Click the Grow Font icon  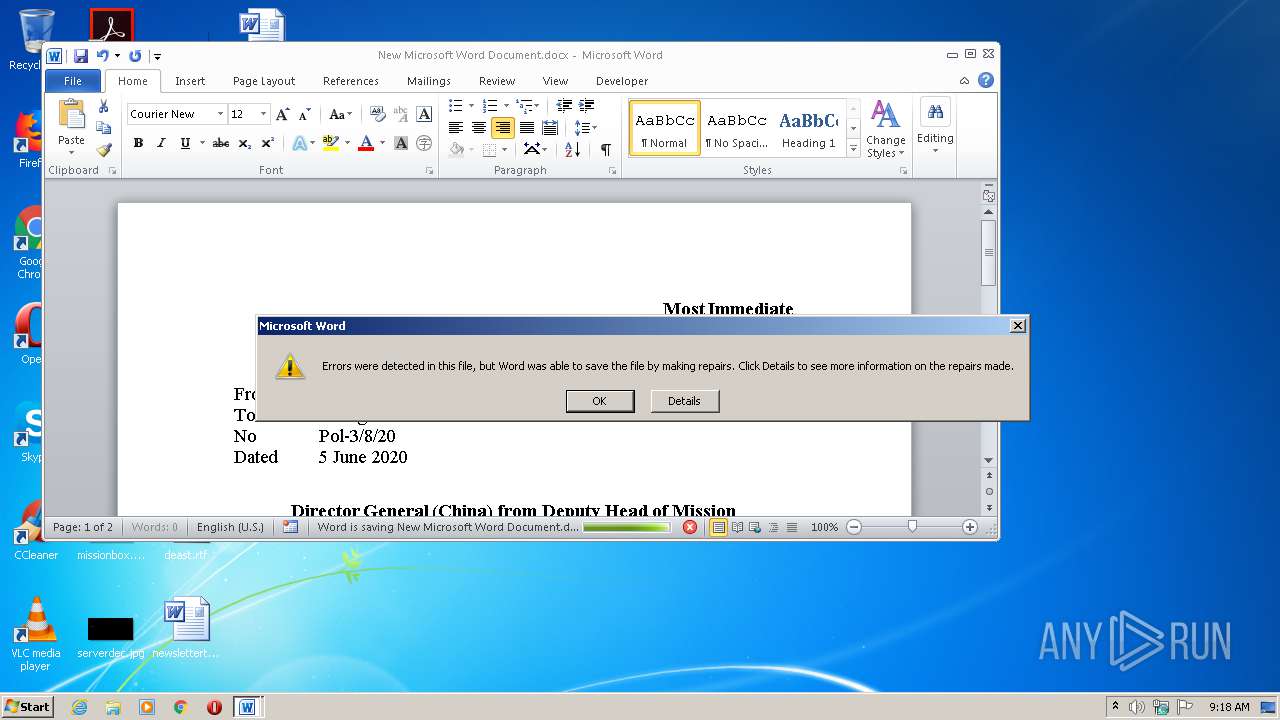[283, 114]
